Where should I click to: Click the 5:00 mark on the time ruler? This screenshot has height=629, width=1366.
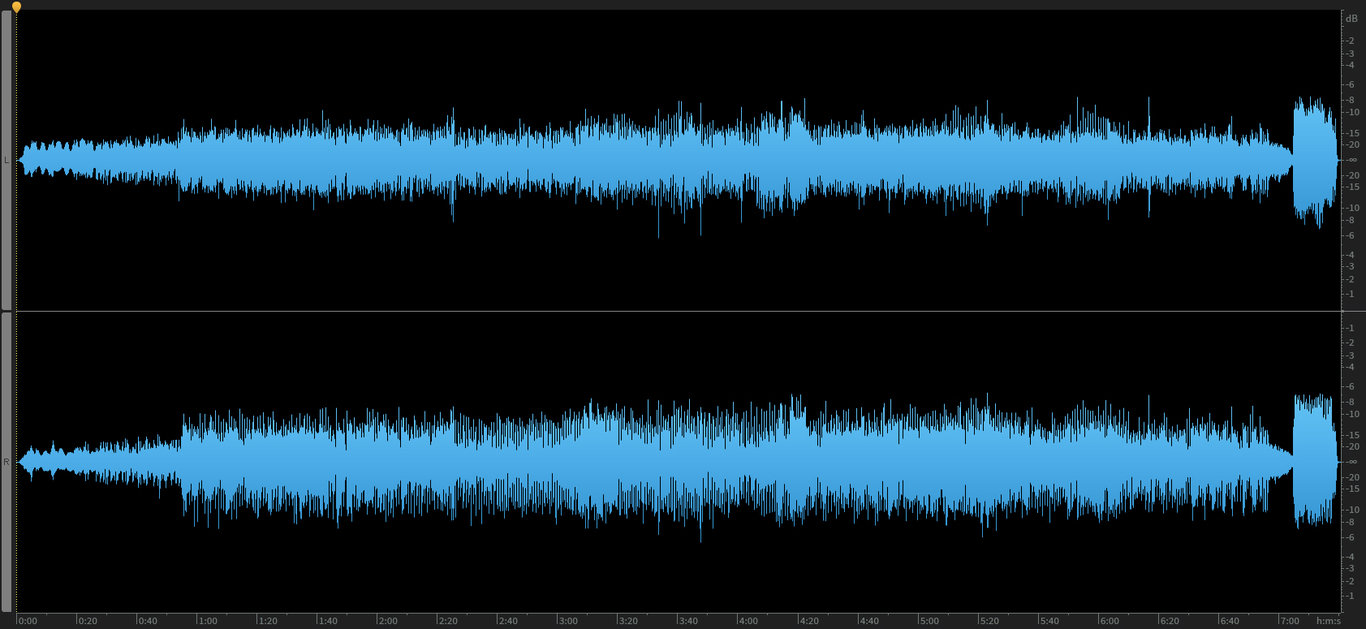[929, 621]
